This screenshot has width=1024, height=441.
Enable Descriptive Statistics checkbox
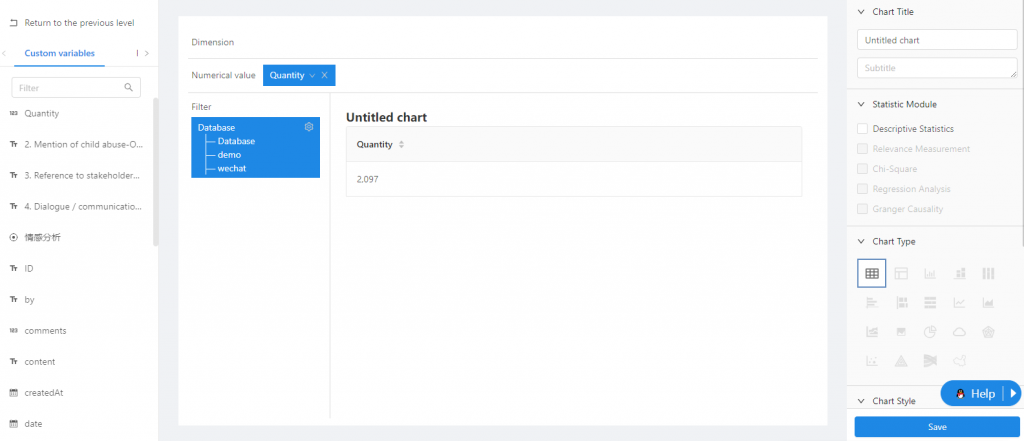pos(862,129)
